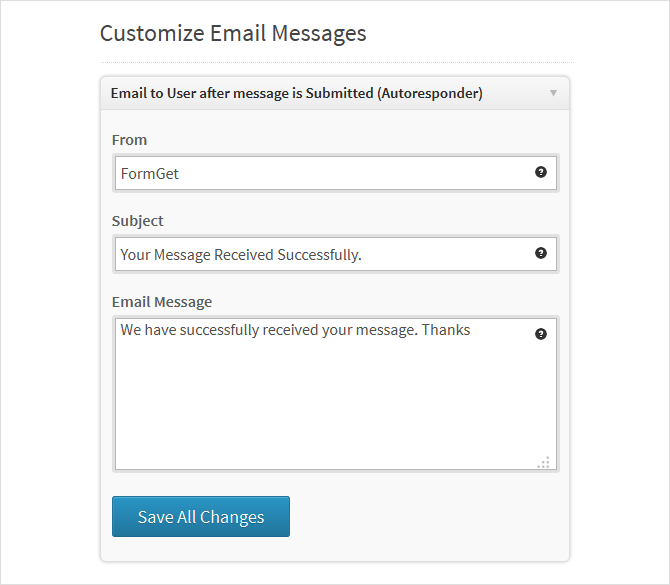670x585 pixels.
Task: Click the From field label
Action: coord(129,140)
